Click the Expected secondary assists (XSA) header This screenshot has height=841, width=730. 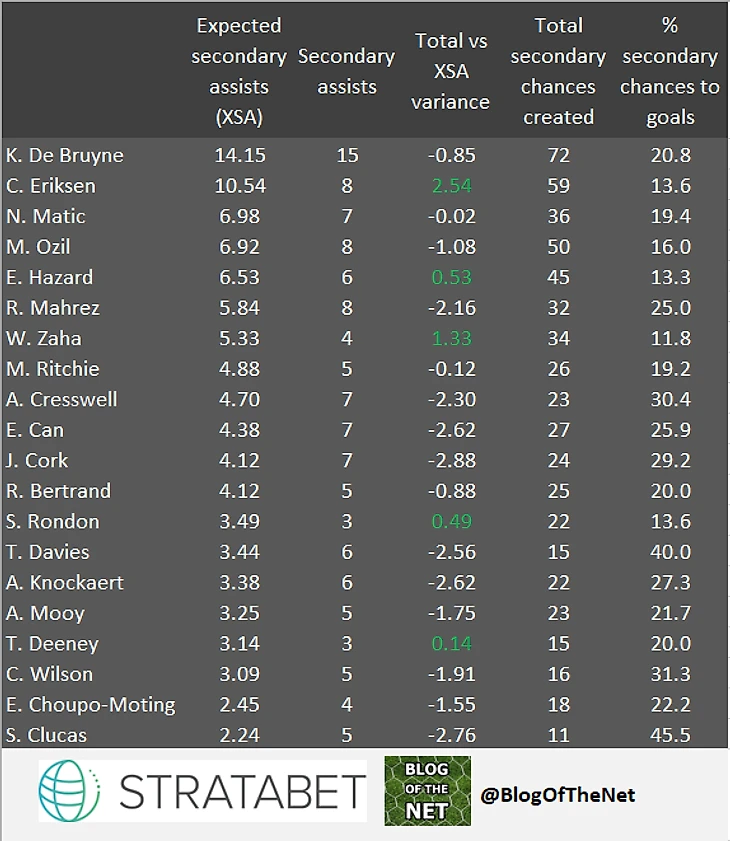[x=239, y=71]
